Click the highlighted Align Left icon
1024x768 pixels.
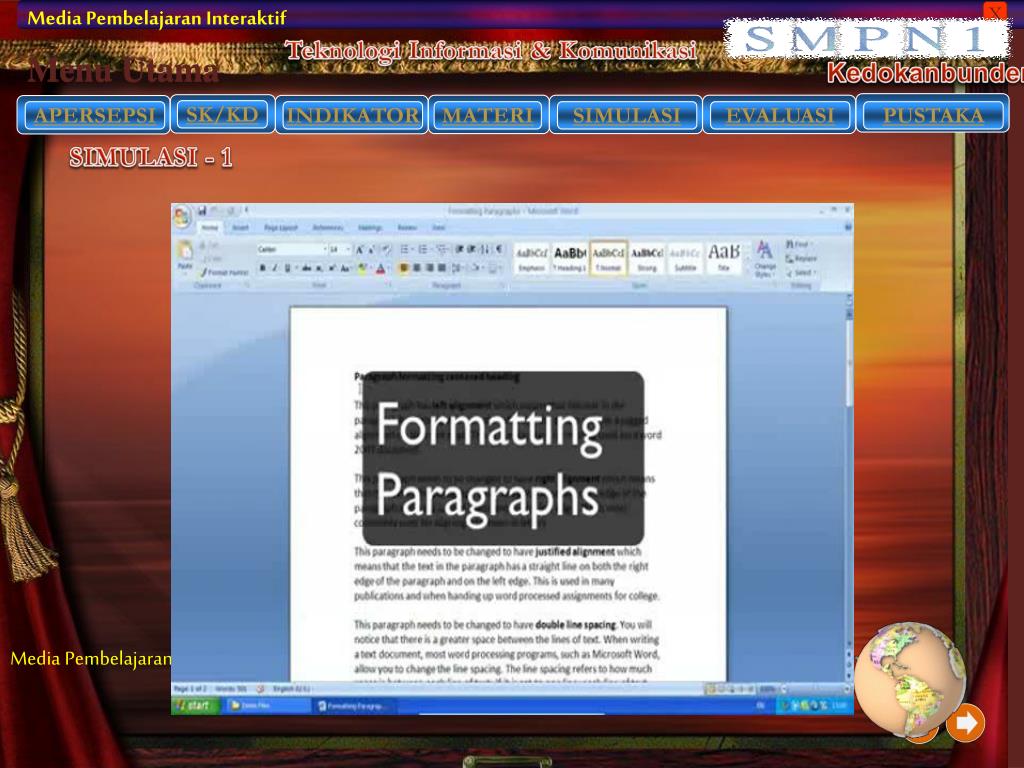click(404, 268)
